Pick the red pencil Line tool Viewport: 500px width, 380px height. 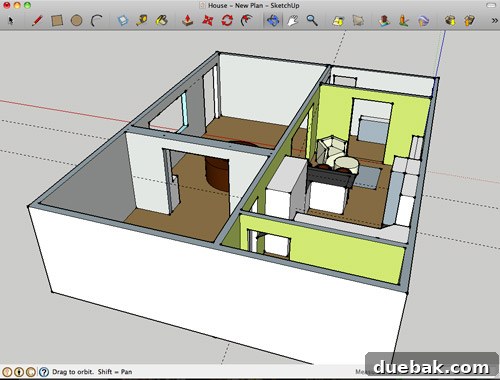pos(37,21)
